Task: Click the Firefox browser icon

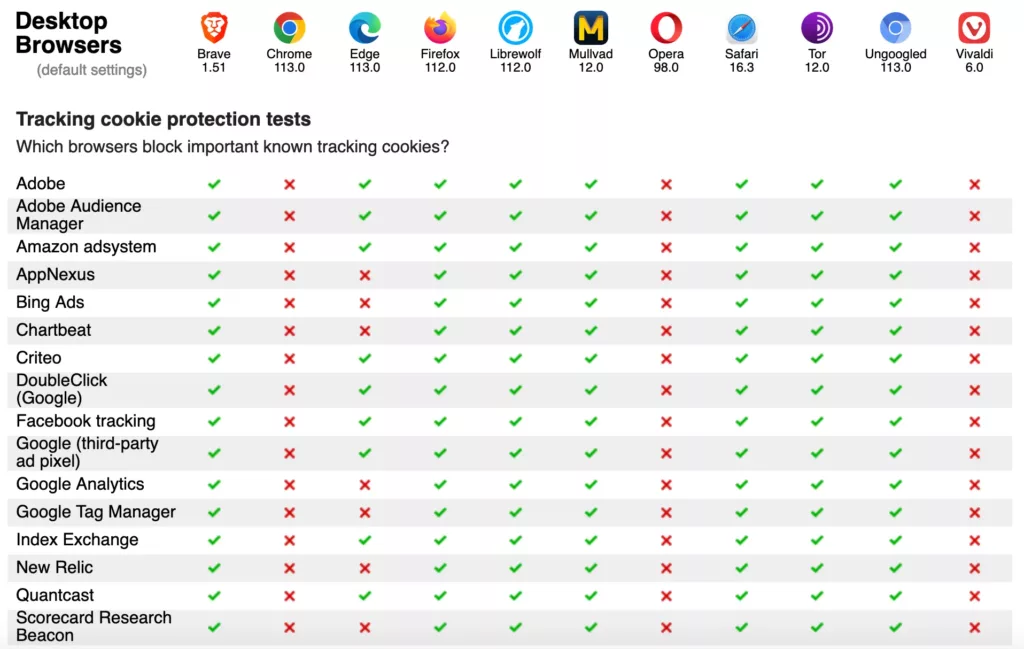Action: [x=440, y=28]
